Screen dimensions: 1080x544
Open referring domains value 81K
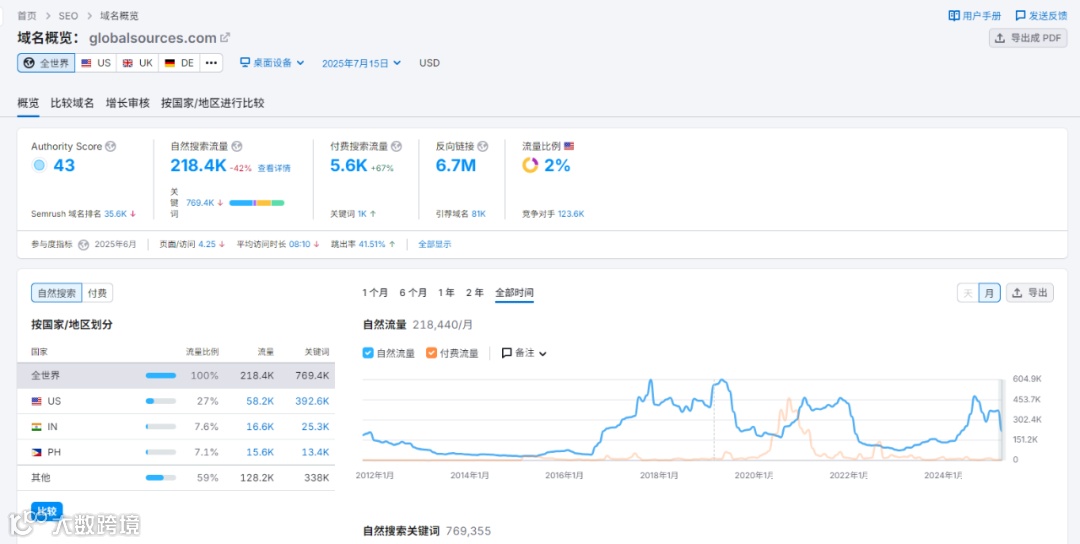479,214
